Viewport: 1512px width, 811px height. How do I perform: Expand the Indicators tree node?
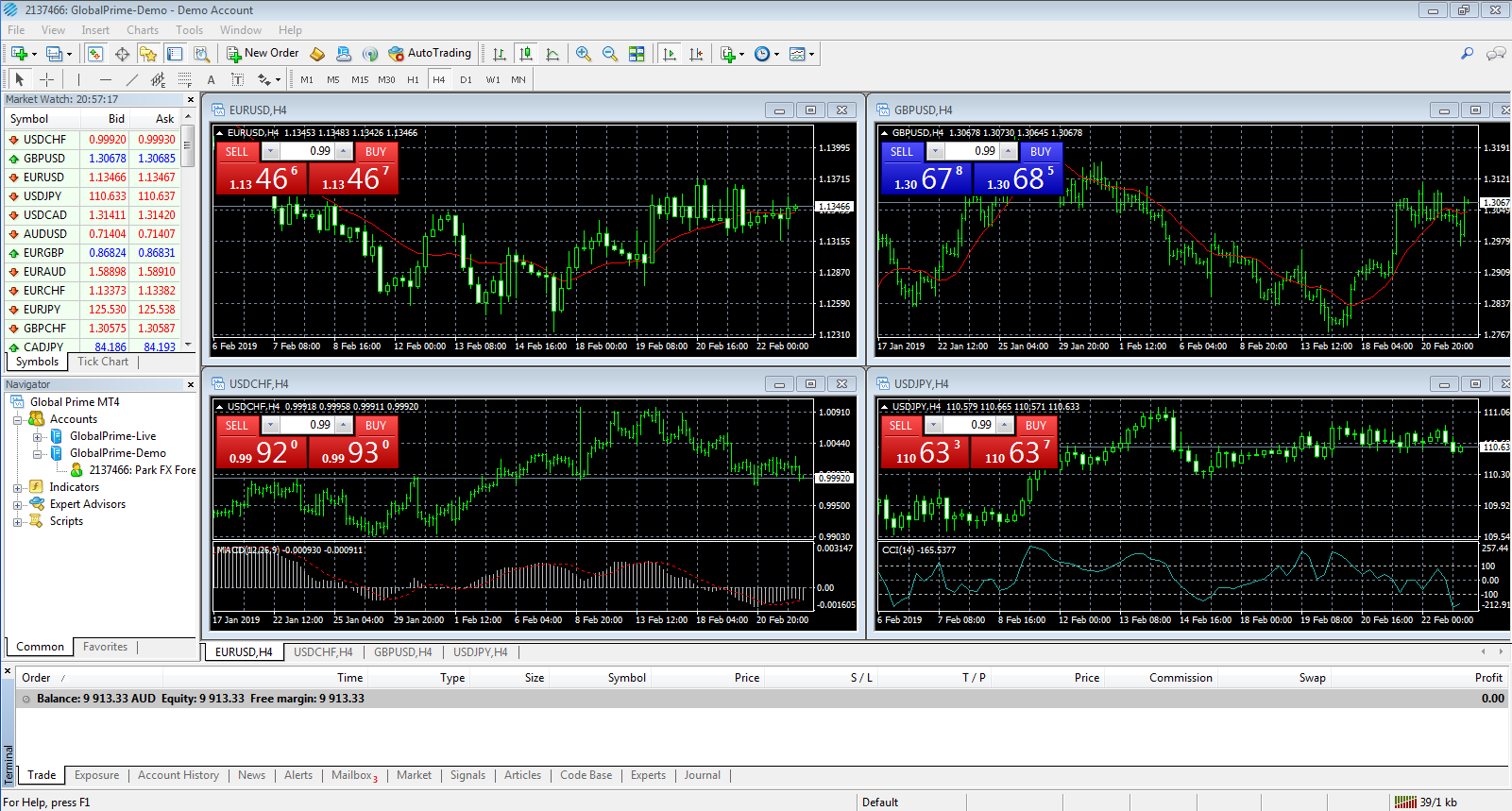coord(17,487)
